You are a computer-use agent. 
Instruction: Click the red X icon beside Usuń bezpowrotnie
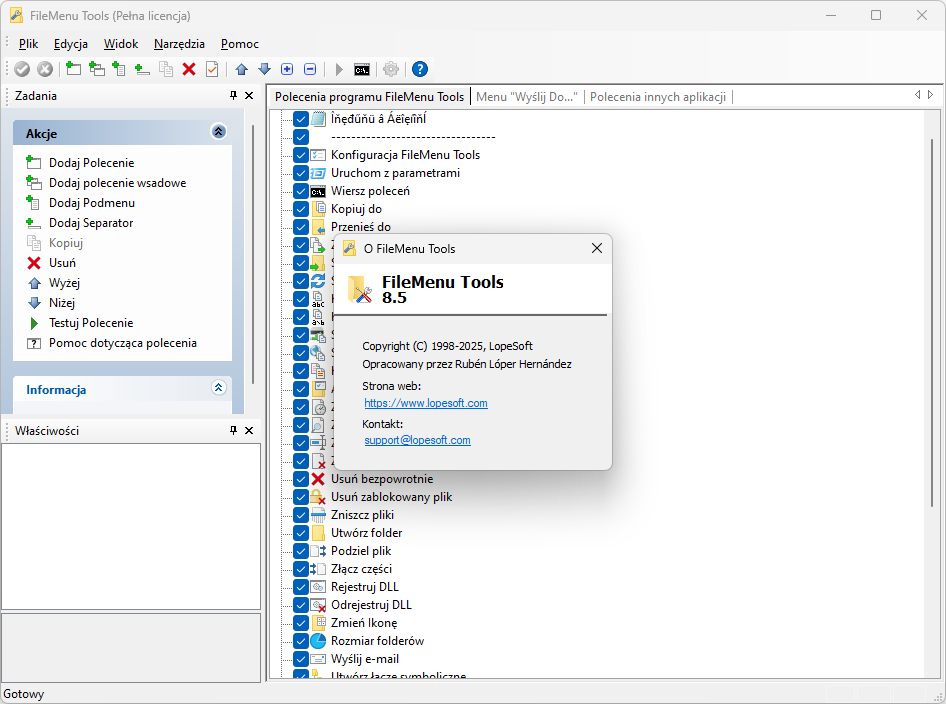pos(318,479)
